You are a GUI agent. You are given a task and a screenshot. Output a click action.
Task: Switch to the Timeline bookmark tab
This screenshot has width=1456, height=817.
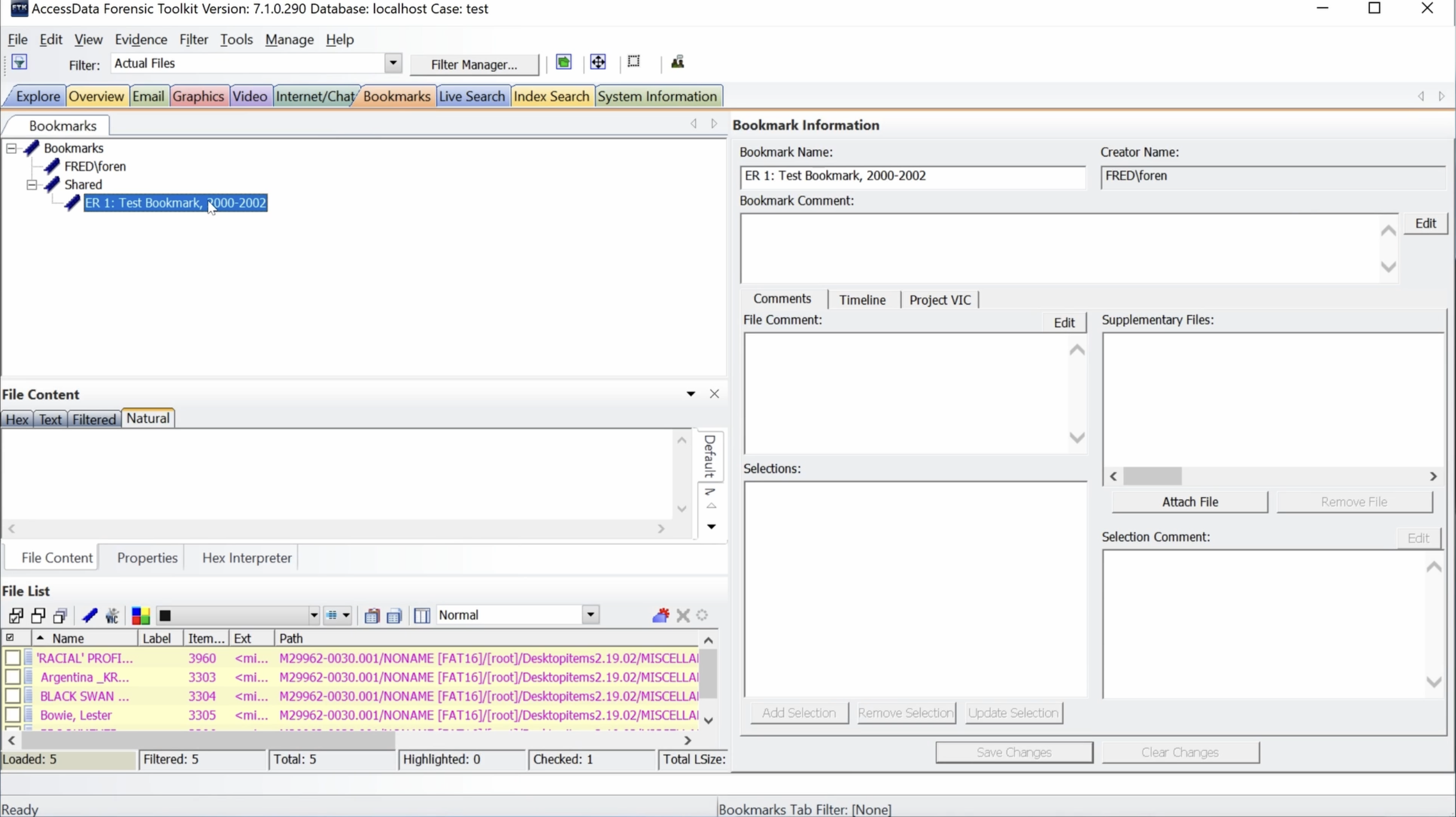[862, 299]
